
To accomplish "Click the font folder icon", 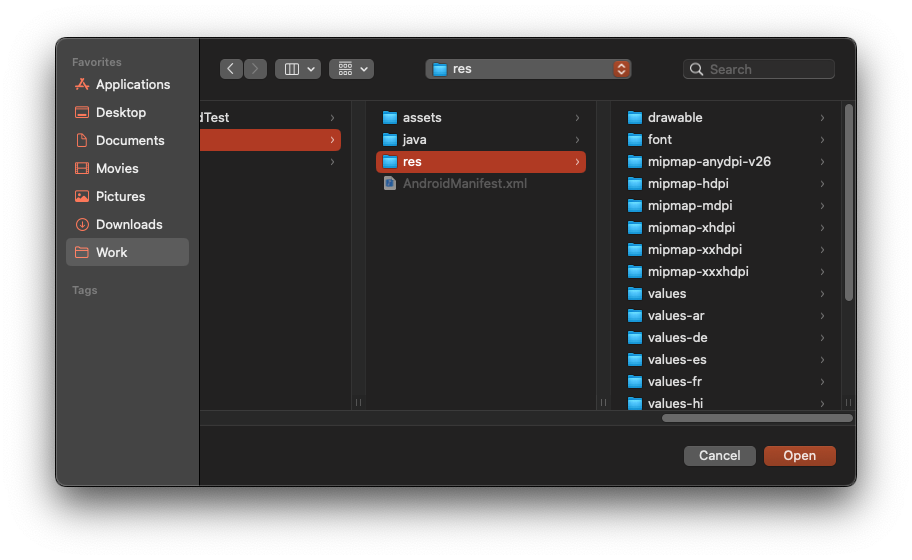I will click(635, 140).
